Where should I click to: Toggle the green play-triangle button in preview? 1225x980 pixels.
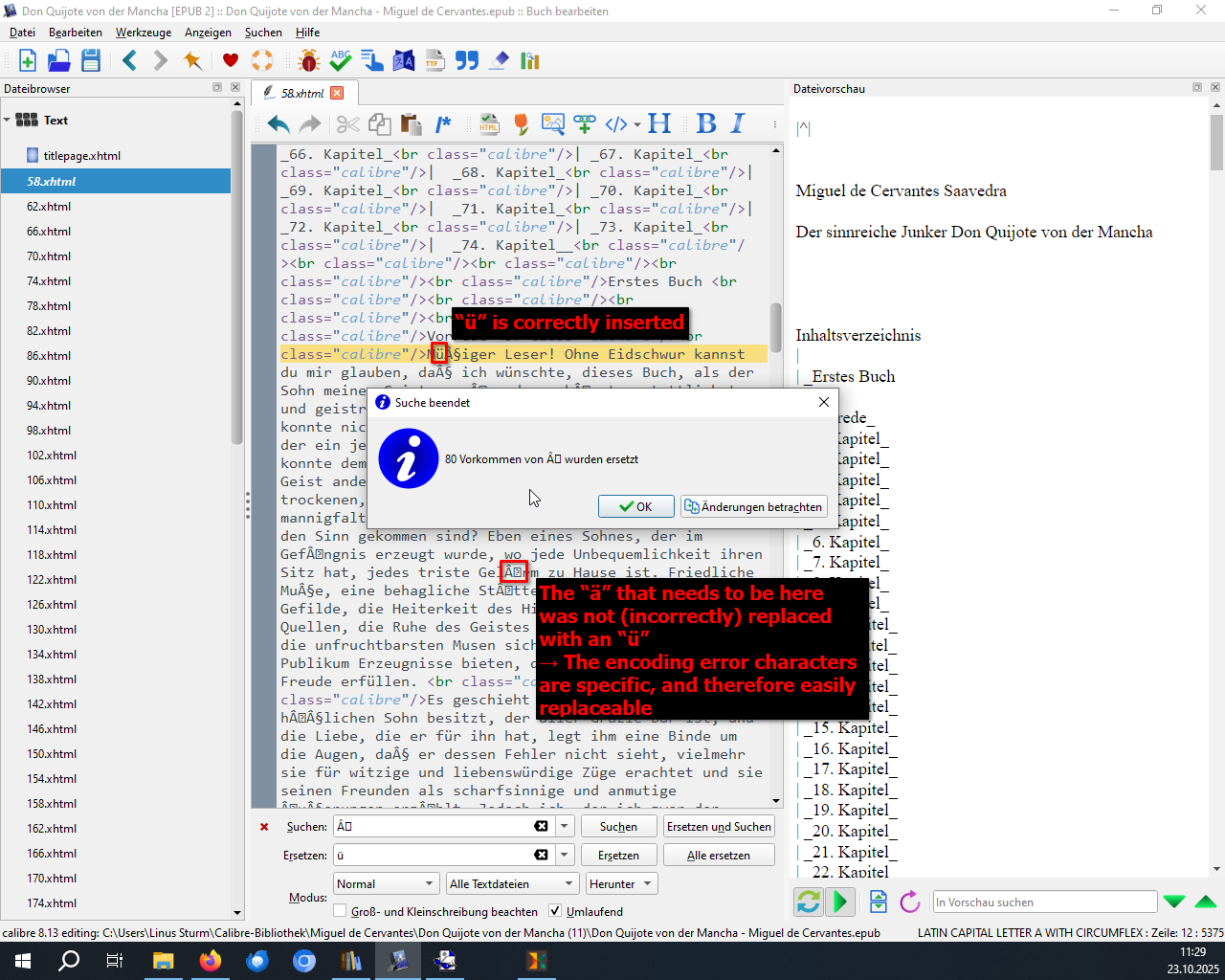click(840, 902)
